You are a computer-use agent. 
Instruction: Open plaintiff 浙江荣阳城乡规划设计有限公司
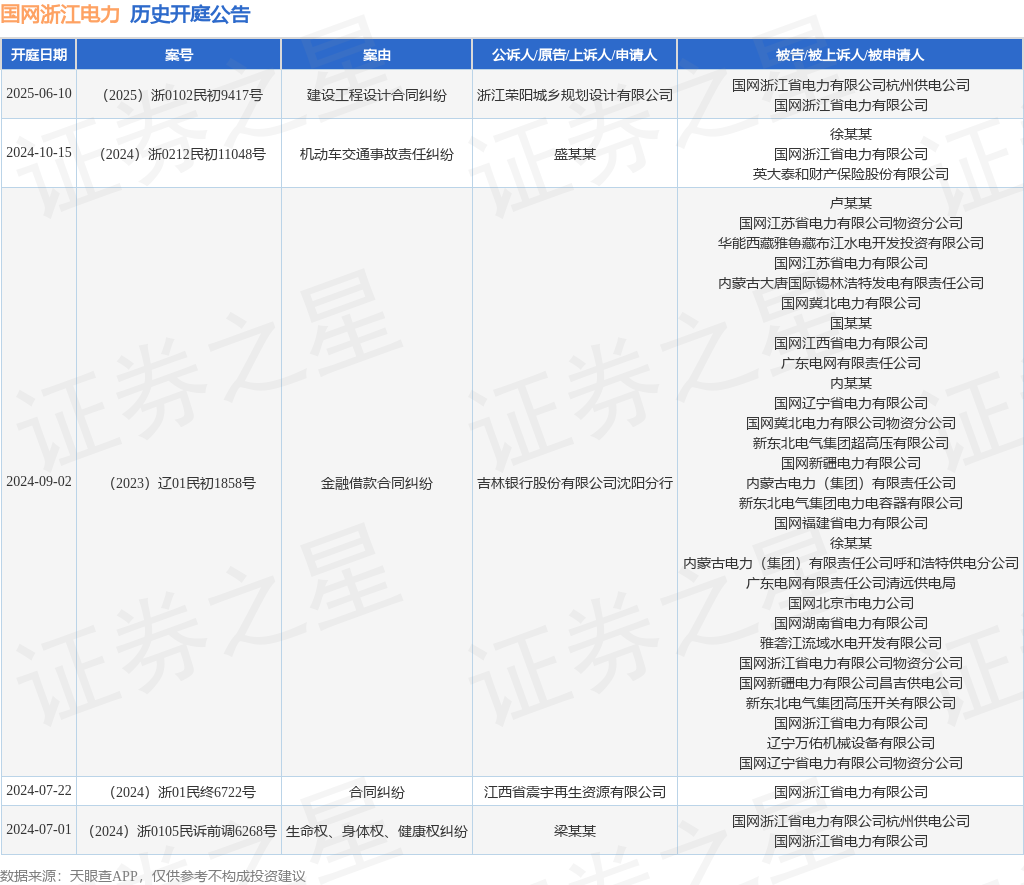[x=574, y=95]
